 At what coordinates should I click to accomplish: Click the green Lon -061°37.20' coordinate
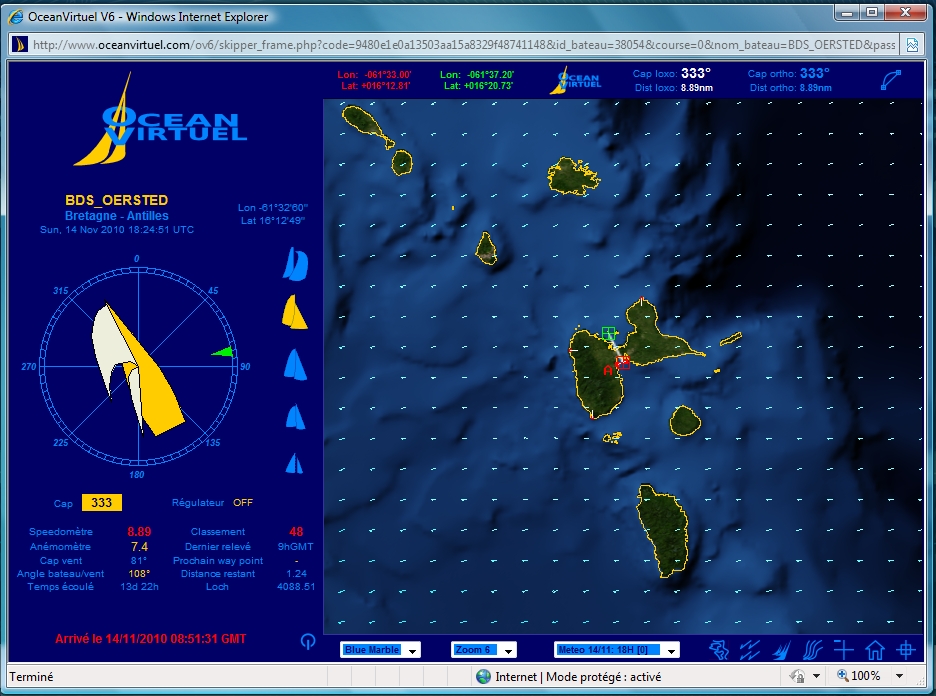477,75
